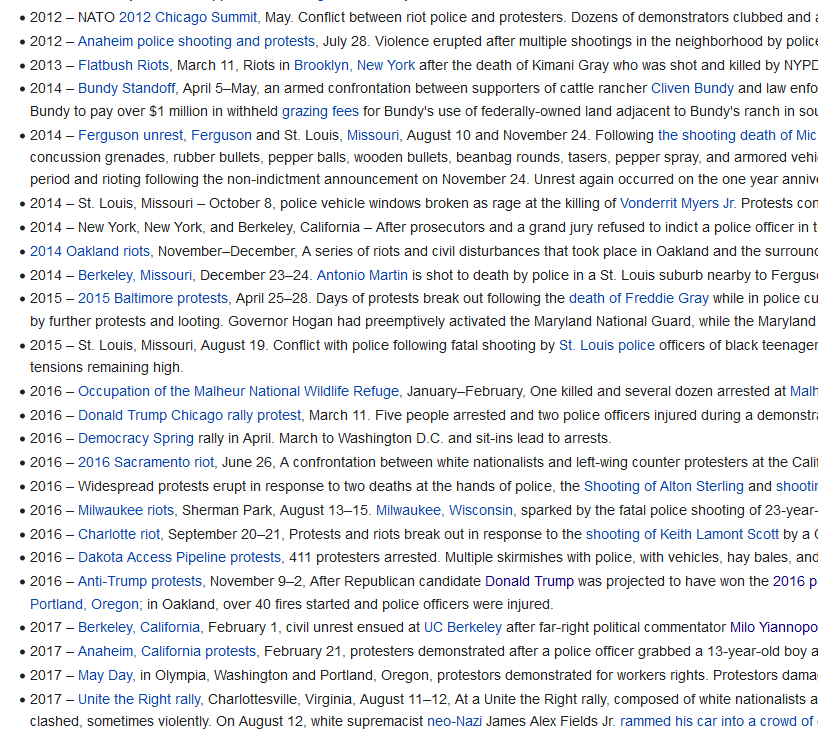The height and width of the screenshot is (736, 818).
Task: Follow the shooting link after Alton Sterling
Action: click(x=797, y=486)
